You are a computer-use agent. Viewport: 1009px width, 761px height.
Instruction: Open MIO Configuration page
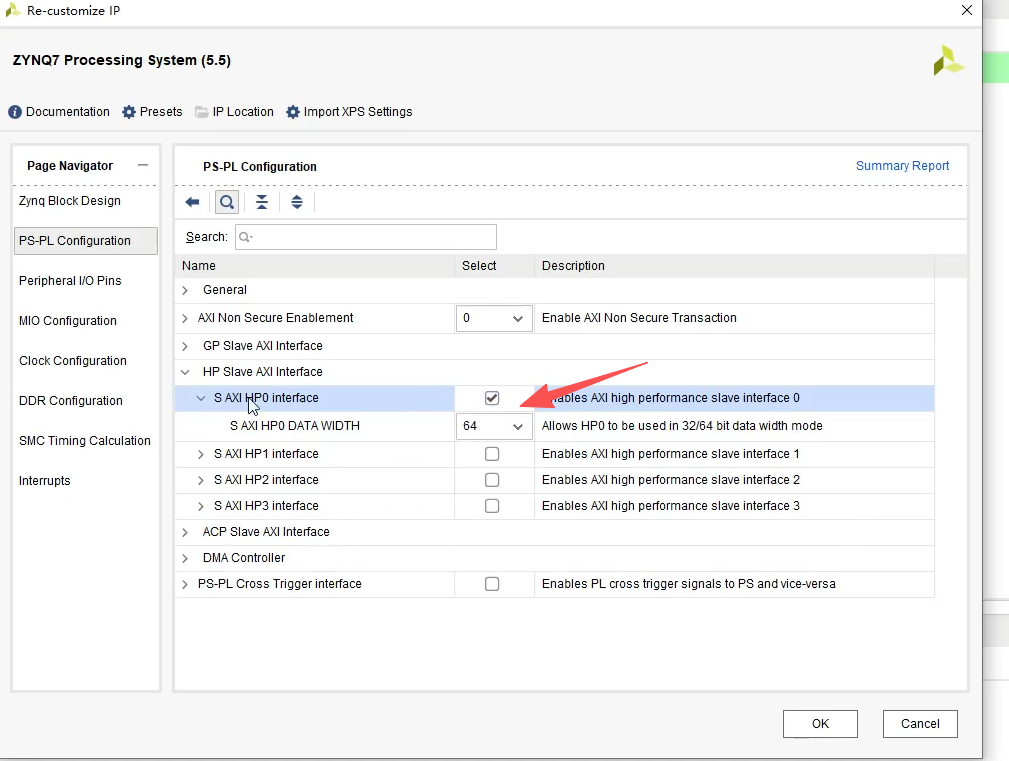point(68,320)
